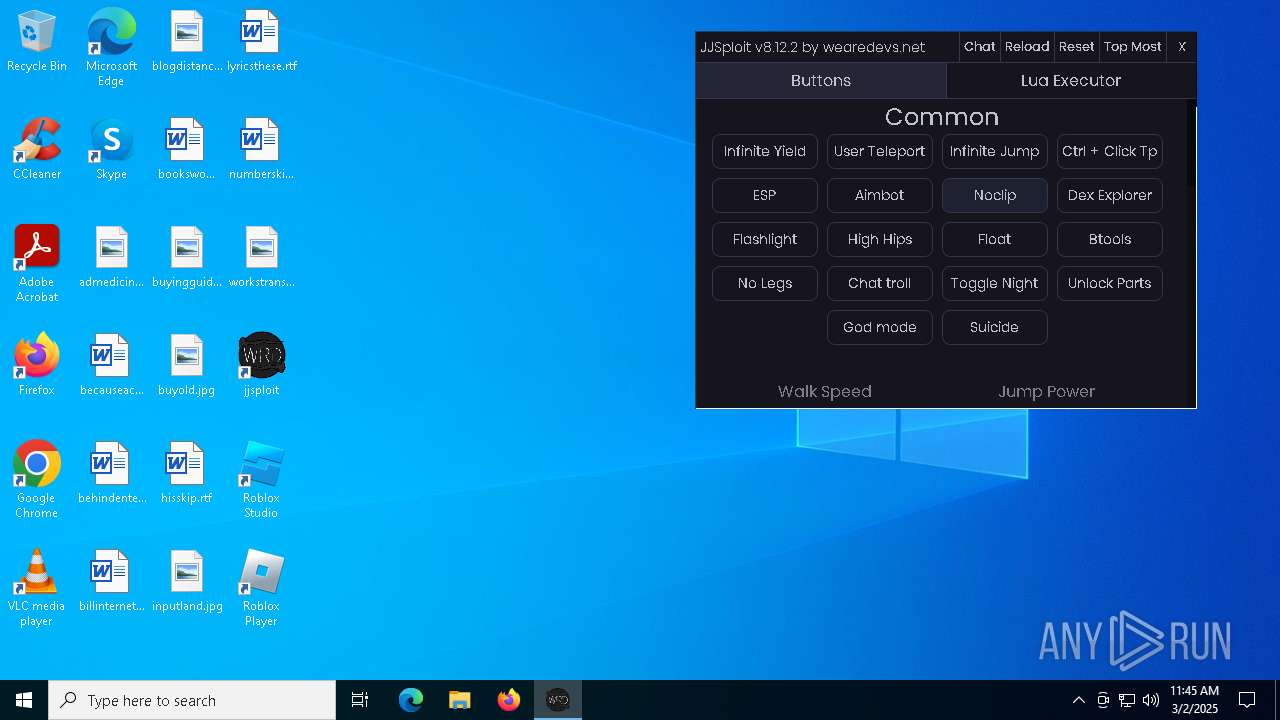Click the ESP button

[765, 195]
